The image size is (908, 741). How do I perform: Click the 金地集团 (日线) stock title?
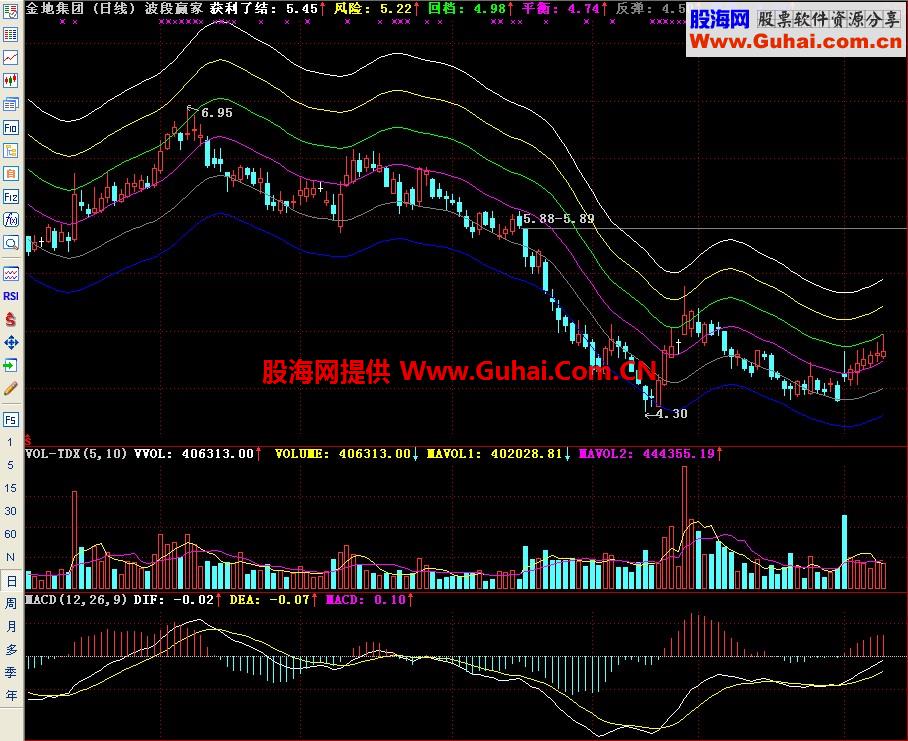(x=81, y=8)
